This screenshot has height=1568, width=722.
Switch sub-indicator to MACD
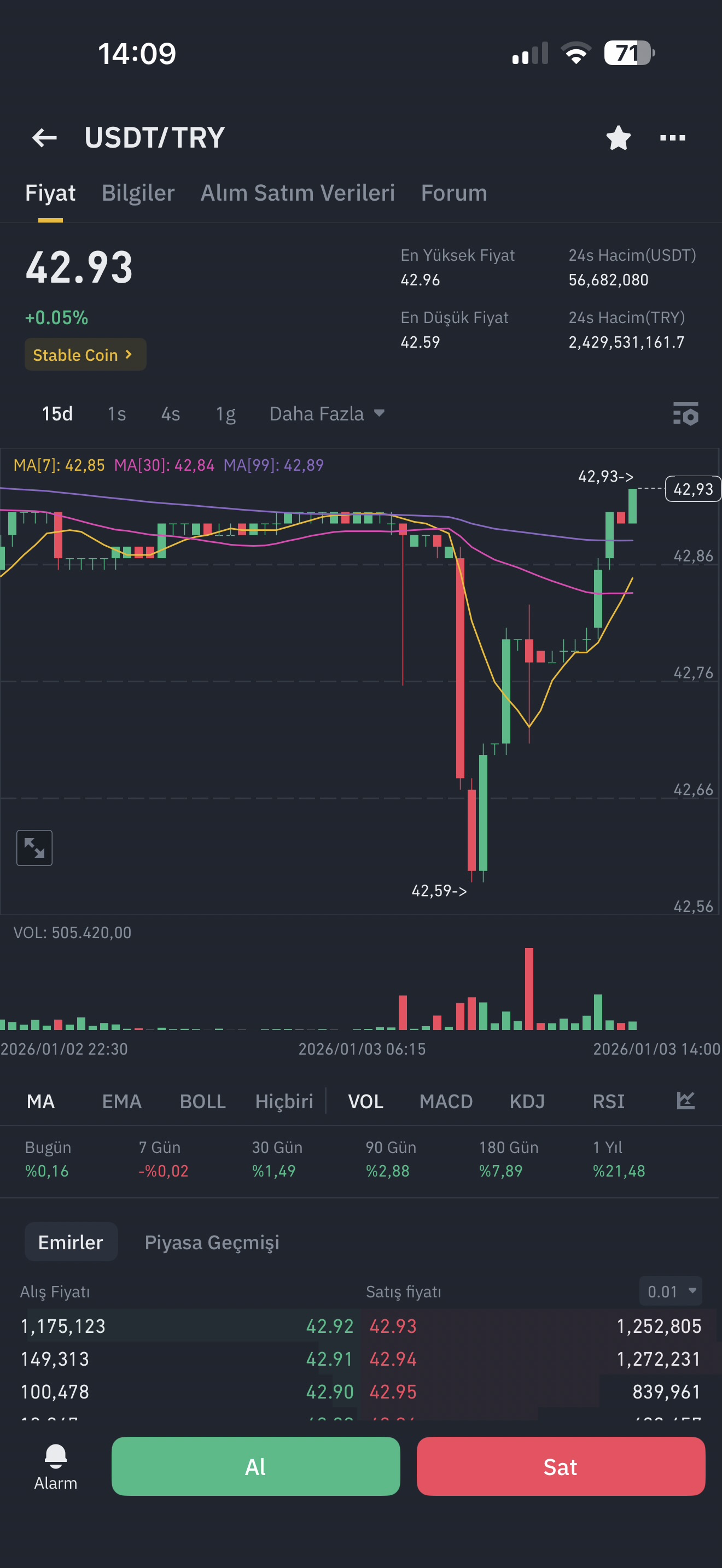pyautogui.click(x=446, y=1101)
